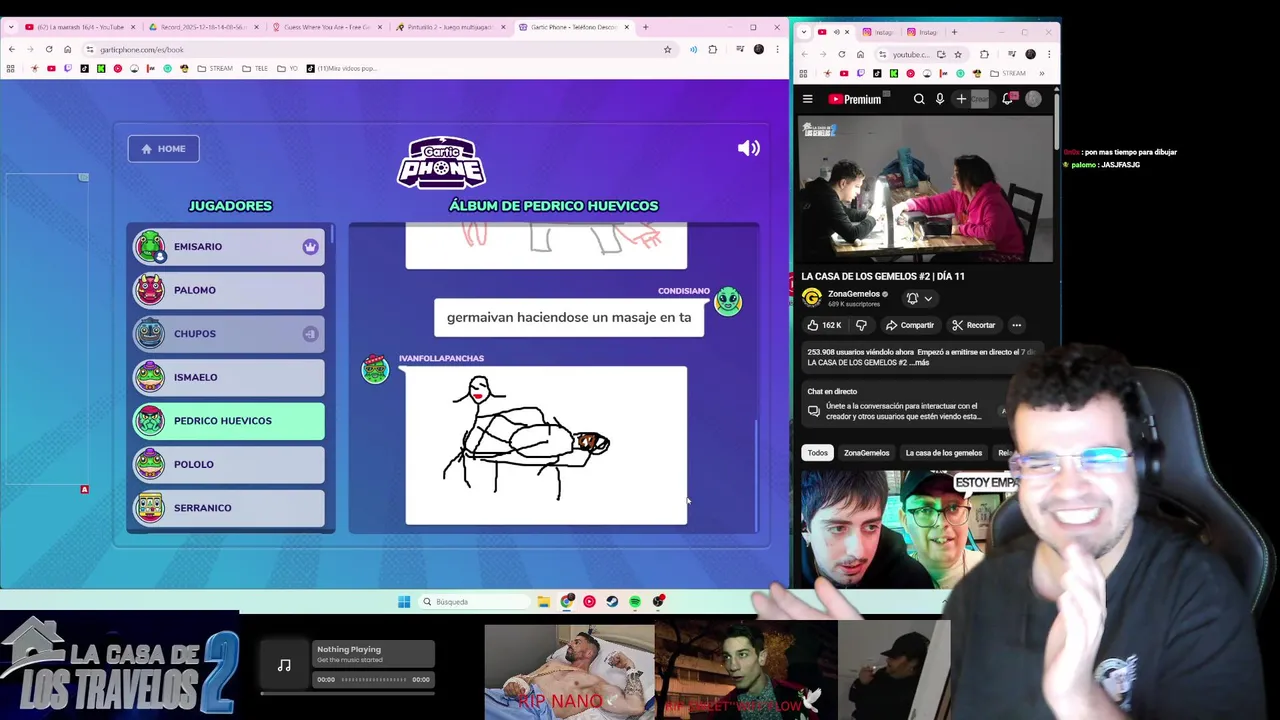Open the tab search dropdown in left browser
1280x720 pixels.
point(11,27)
